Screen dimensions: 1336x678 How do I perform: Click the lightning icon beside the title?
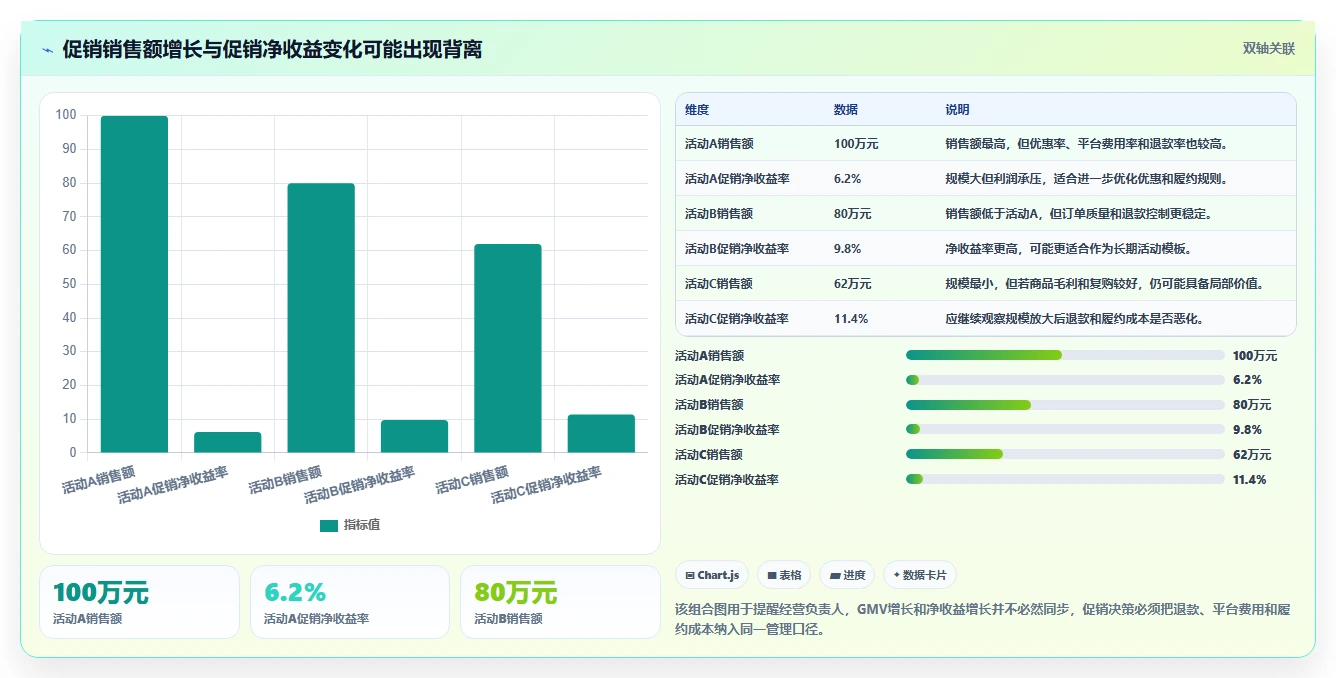(48, 50)
